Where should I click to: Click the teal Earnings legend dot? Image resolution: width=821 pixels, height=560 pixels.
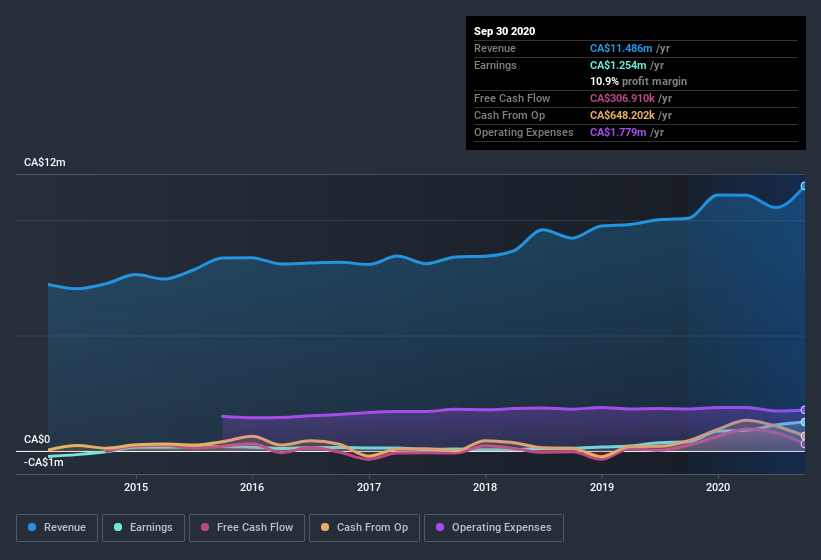[118, 527]
